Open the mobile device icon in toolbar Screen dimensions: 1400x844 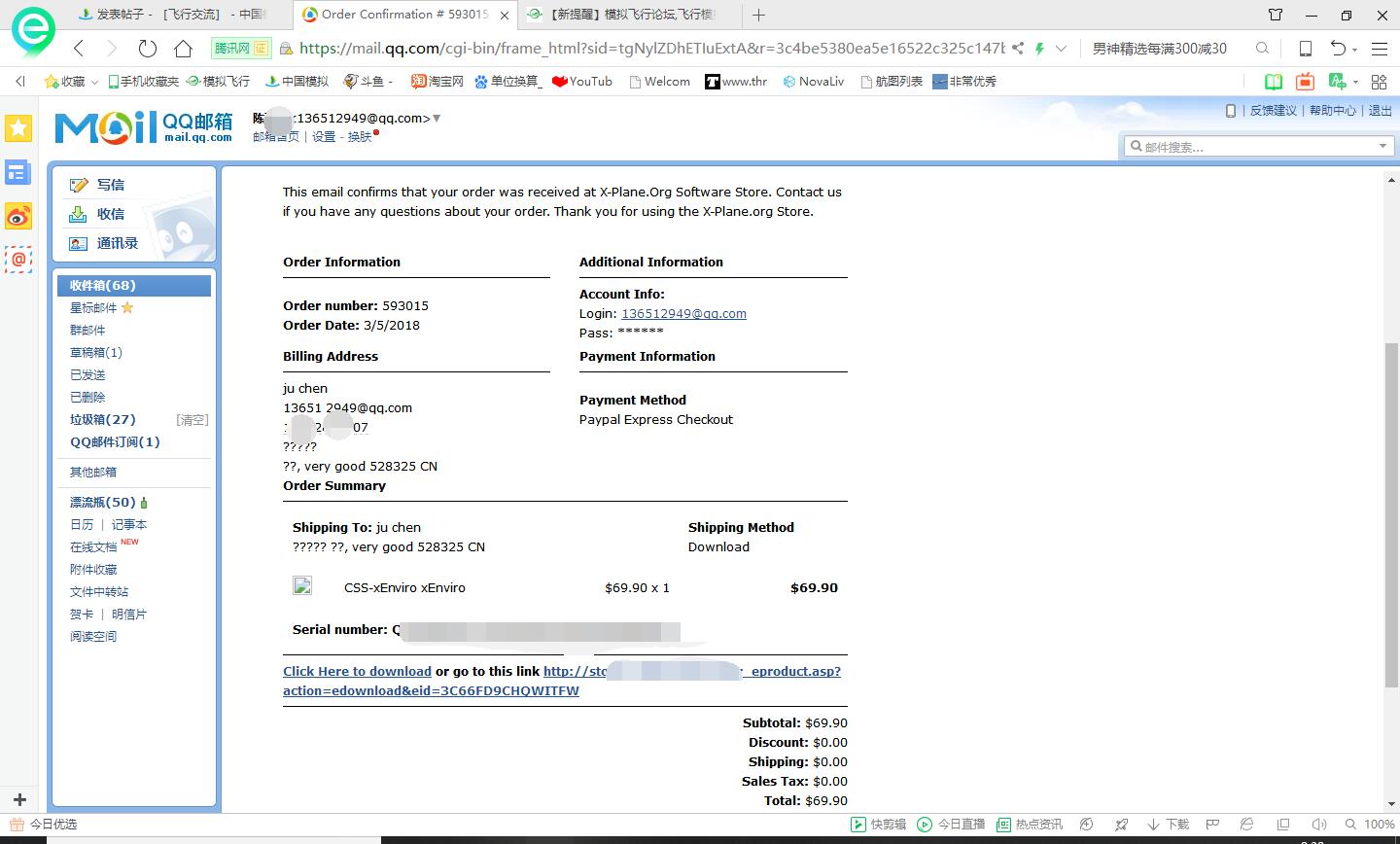1306,48
